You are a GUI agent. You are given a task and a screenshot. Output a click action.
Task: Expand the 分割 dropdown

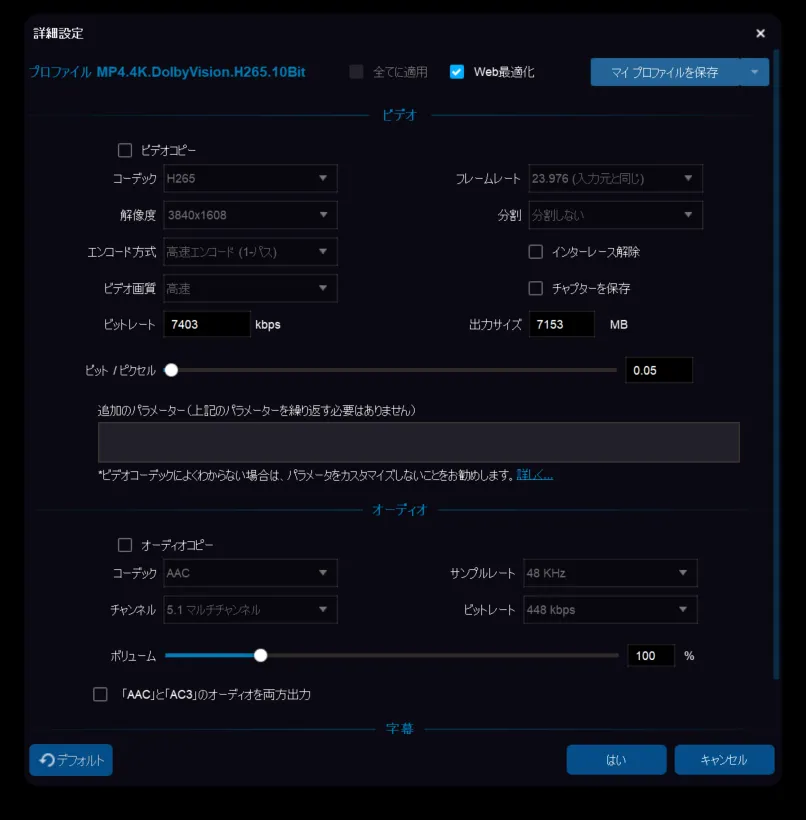coord(615,215)
